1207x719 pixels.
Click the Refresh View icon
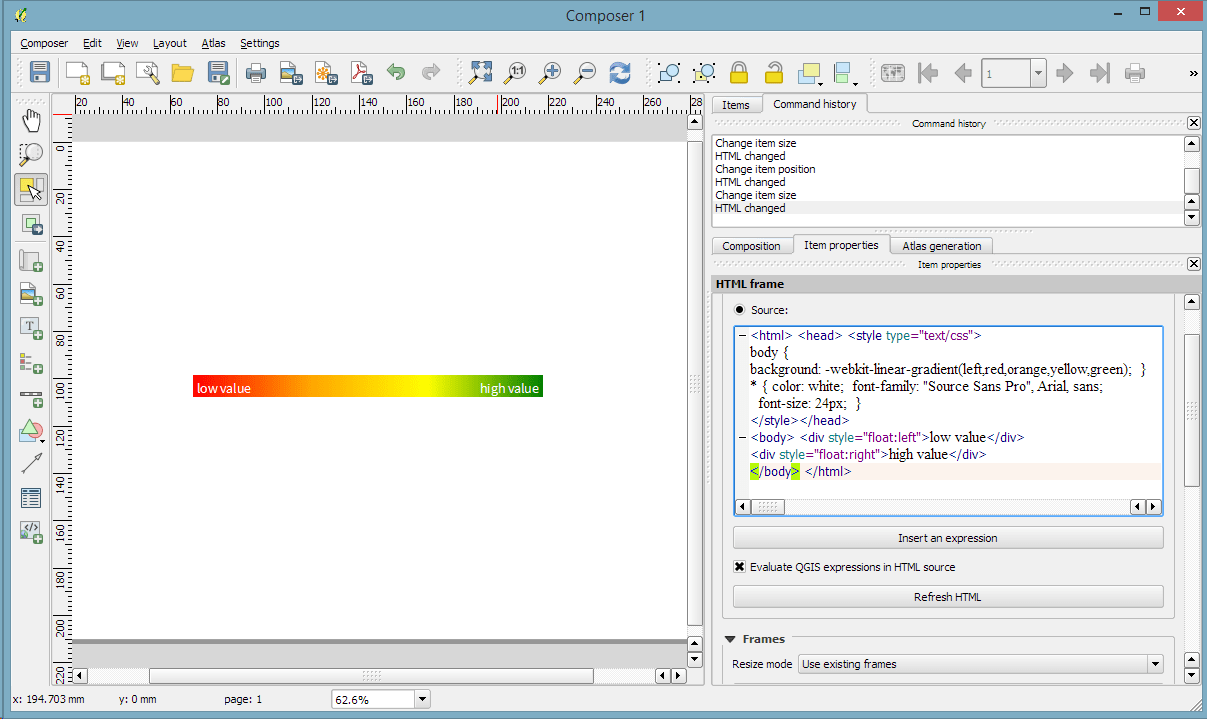click(x=619, y=72)
